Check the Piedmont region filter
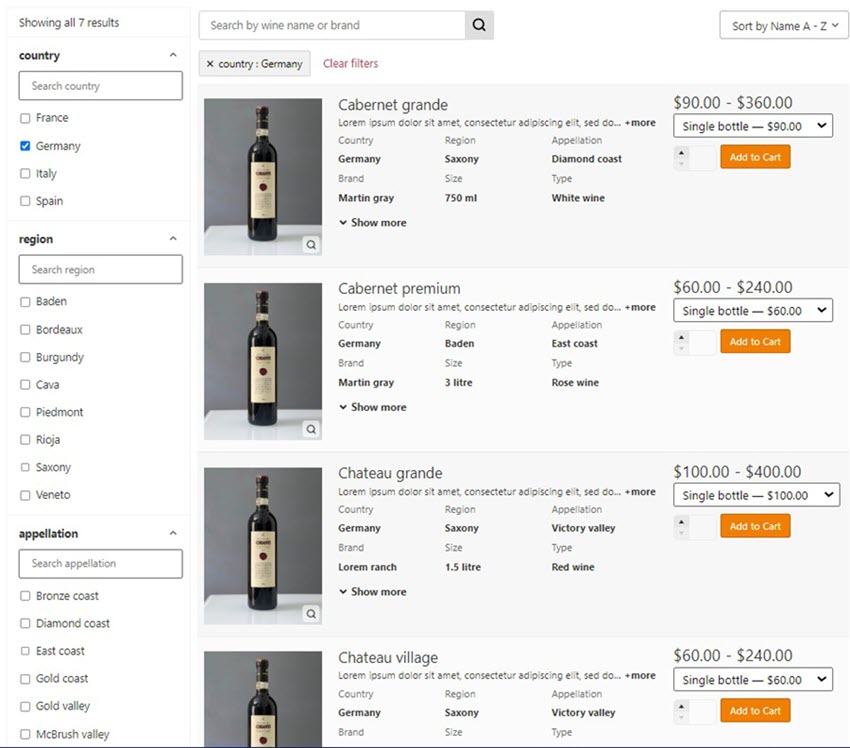The image size is (850, 748). 25,412
